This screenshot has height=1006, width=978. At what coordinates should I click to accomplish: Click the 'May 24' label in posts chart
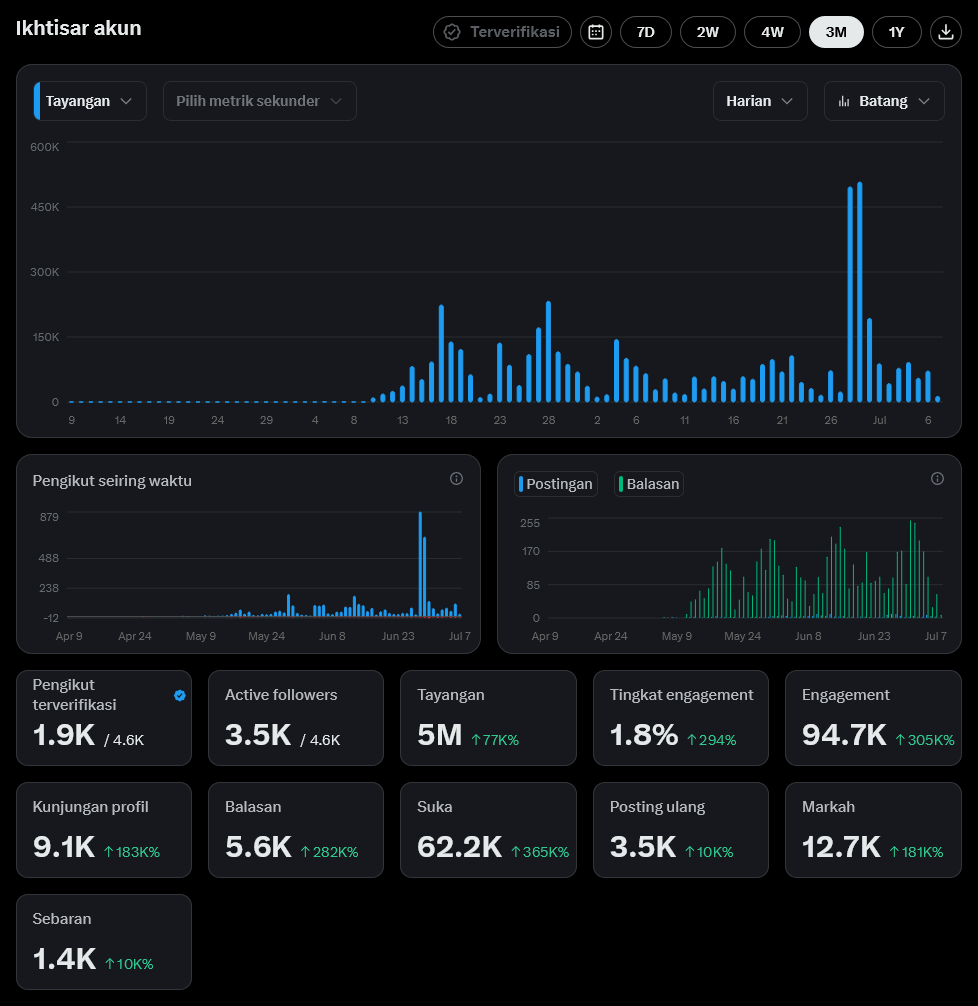742,636
